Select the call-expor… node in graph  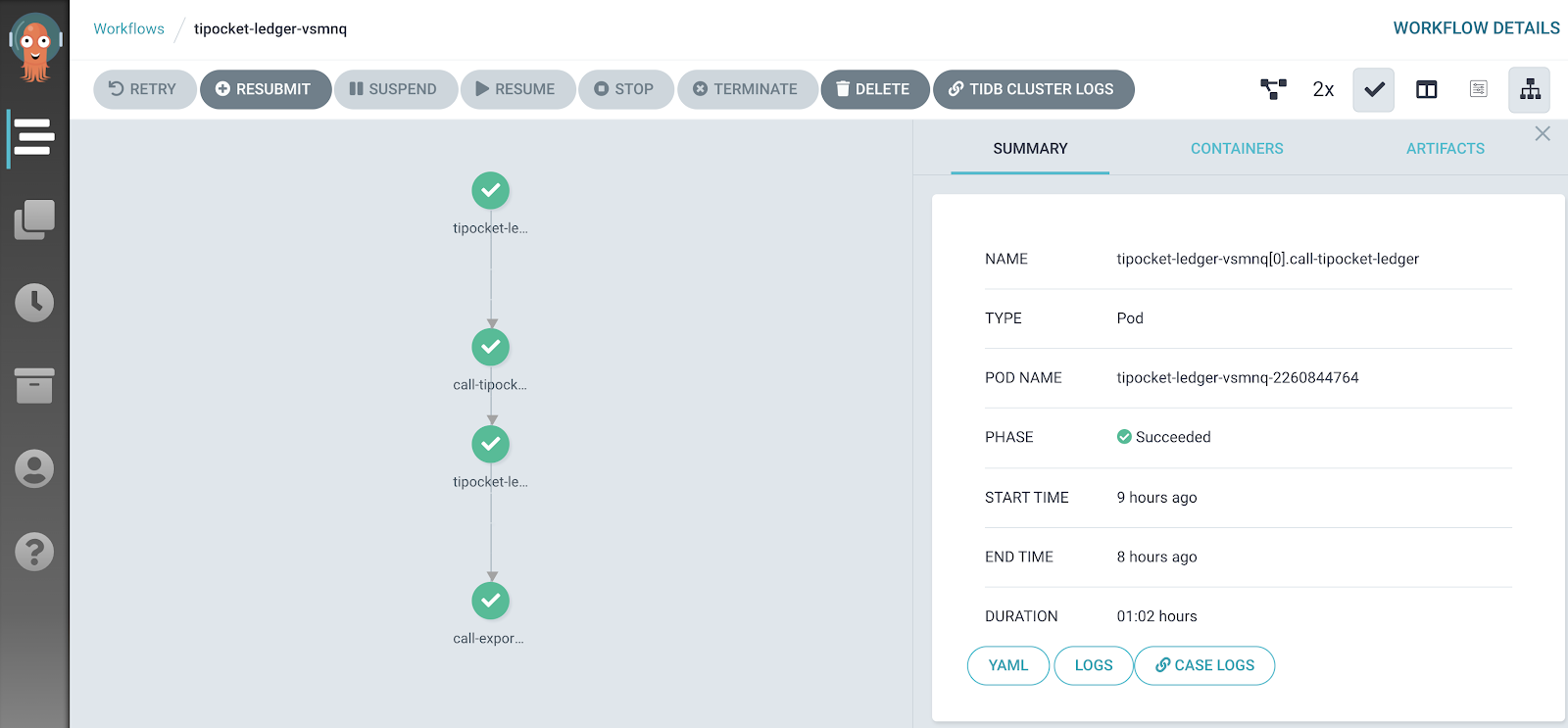490,601
